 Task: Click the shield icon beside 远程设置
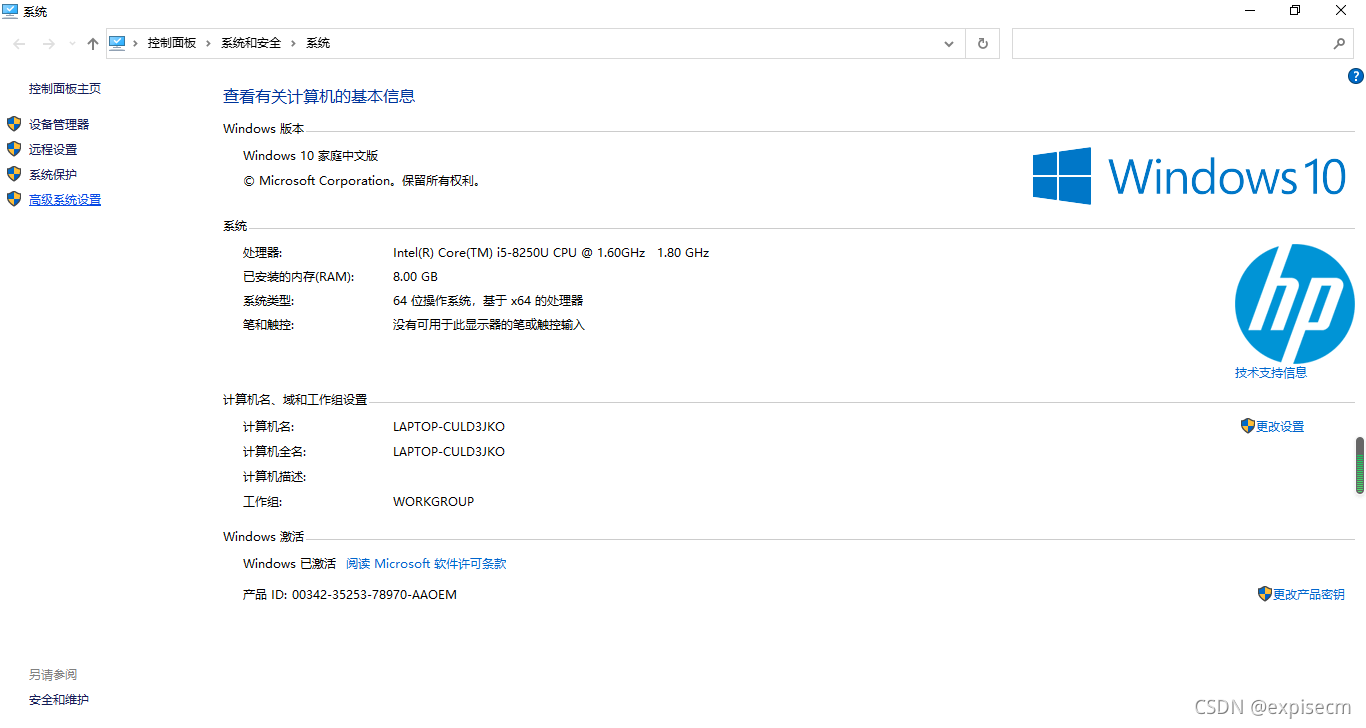[14, 149]
